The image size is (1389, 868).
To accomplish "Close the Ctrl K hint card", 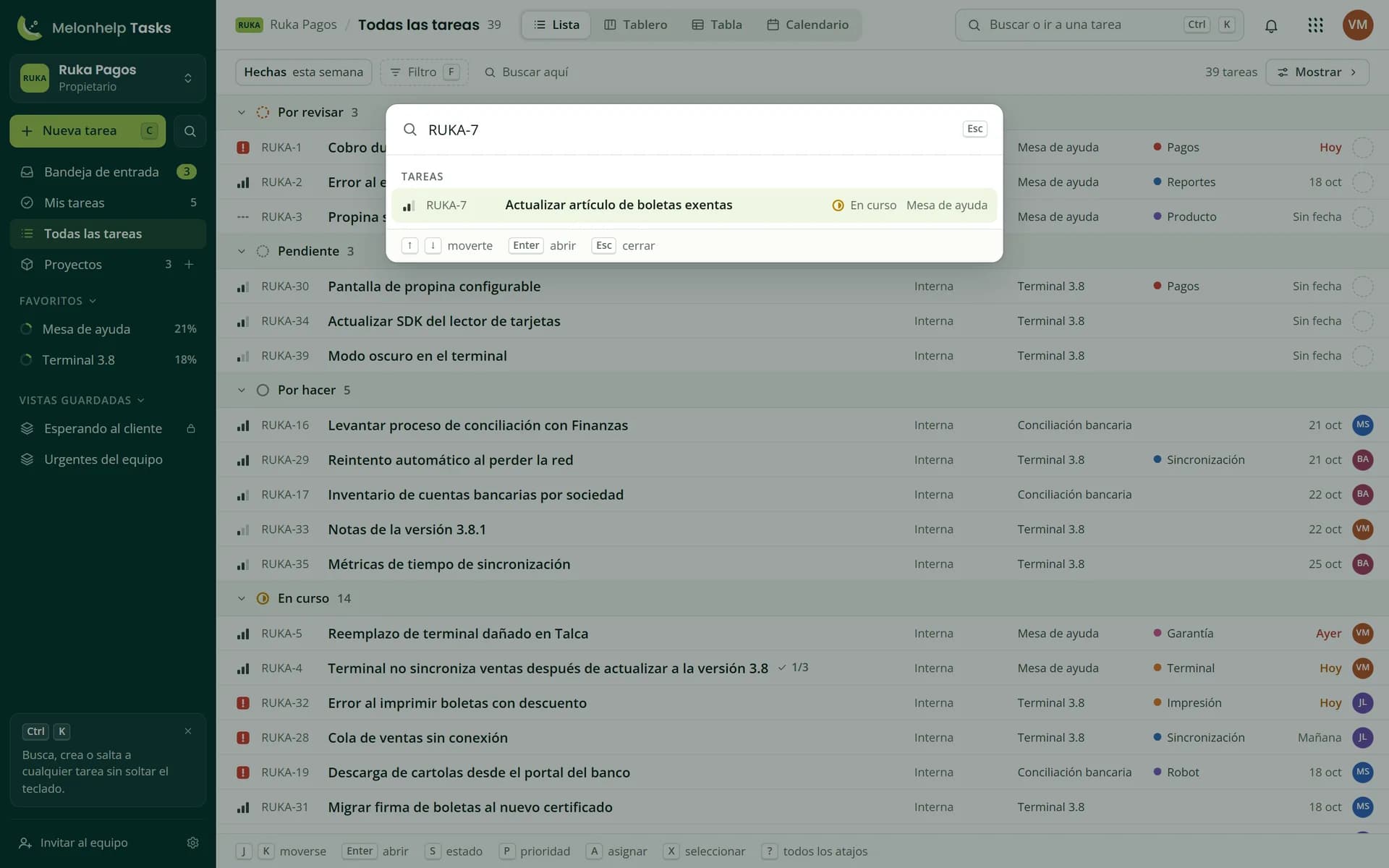I will [188, 731].
